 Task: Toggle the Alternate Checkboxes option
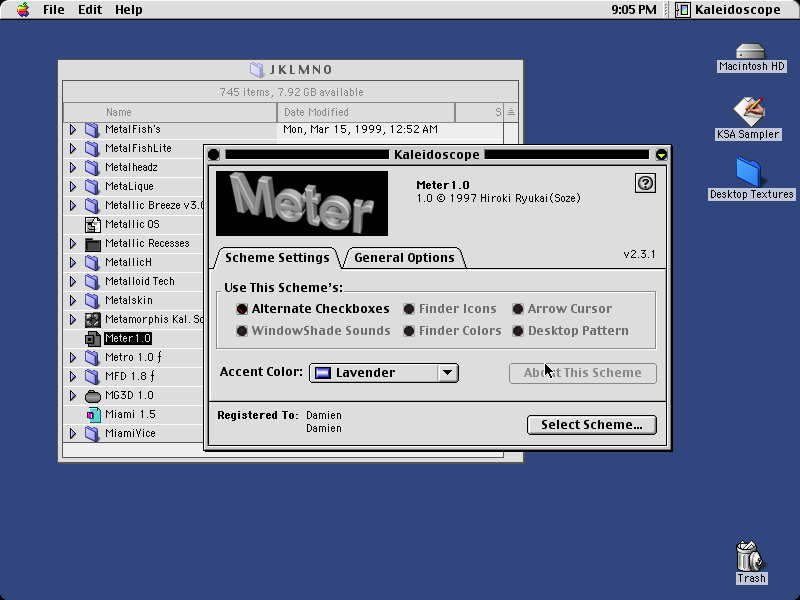[242, 309]
